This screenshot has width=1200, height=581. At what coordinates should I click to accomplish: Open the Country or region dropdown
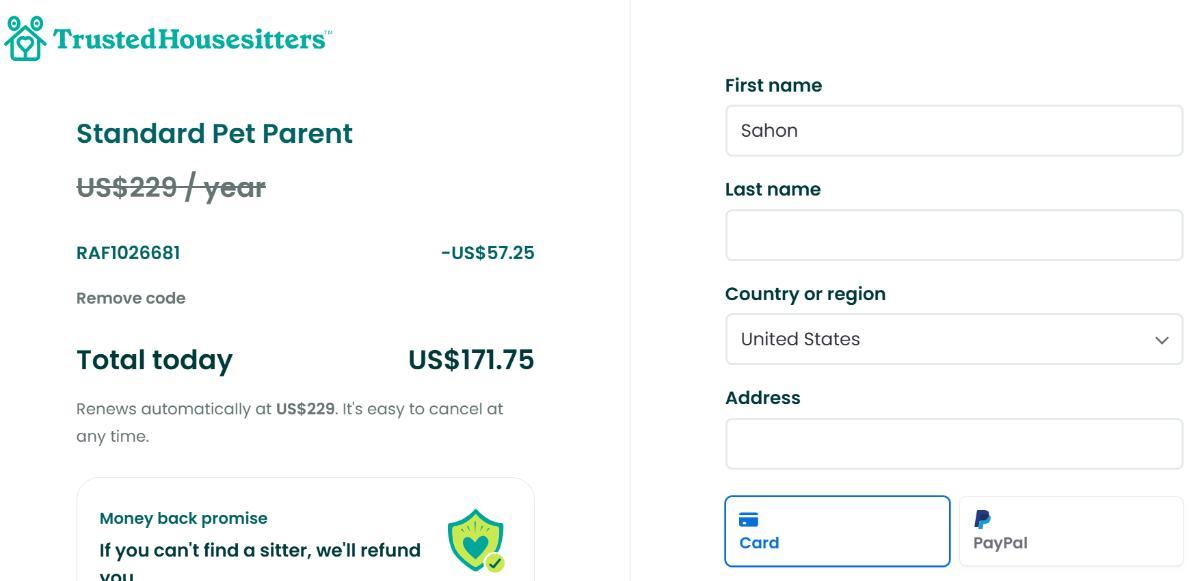tap(953, 339)
